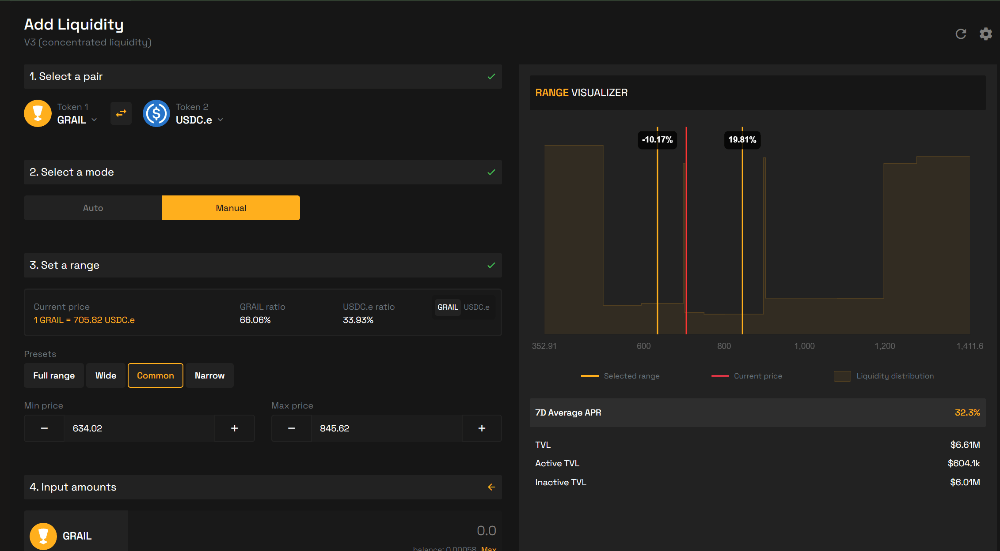Screen dimensions: 1000x551
Task: Increase the Max price with plus
Action: [x=482, y=429]
